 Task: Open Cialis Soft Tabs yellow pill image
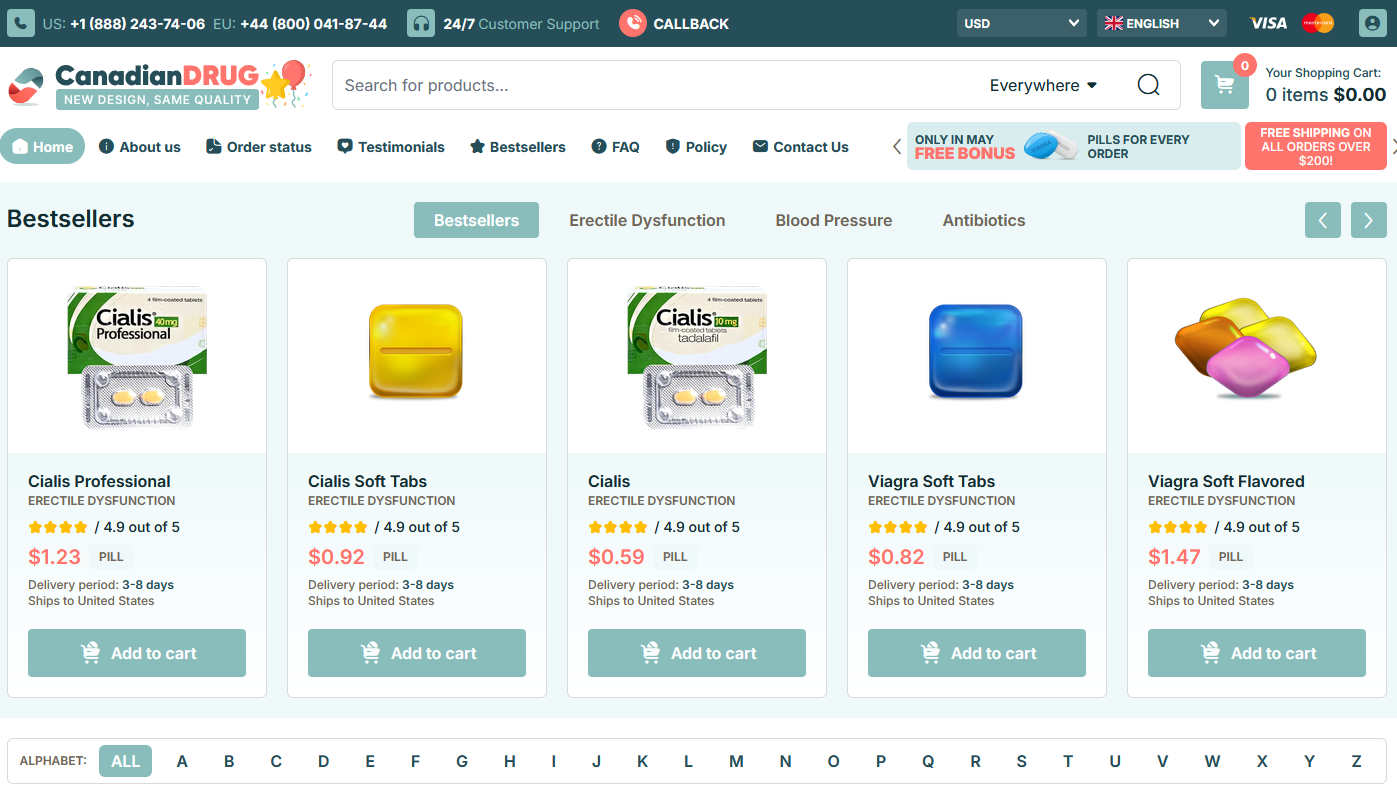point(416,351)
